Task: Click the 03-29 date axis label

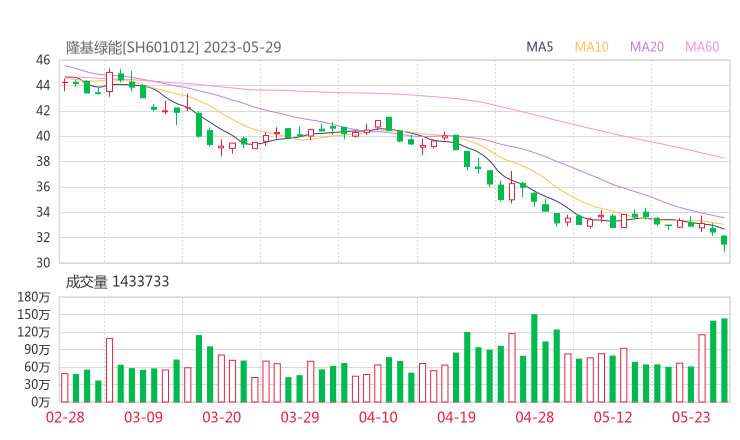Action: point(300,417)
